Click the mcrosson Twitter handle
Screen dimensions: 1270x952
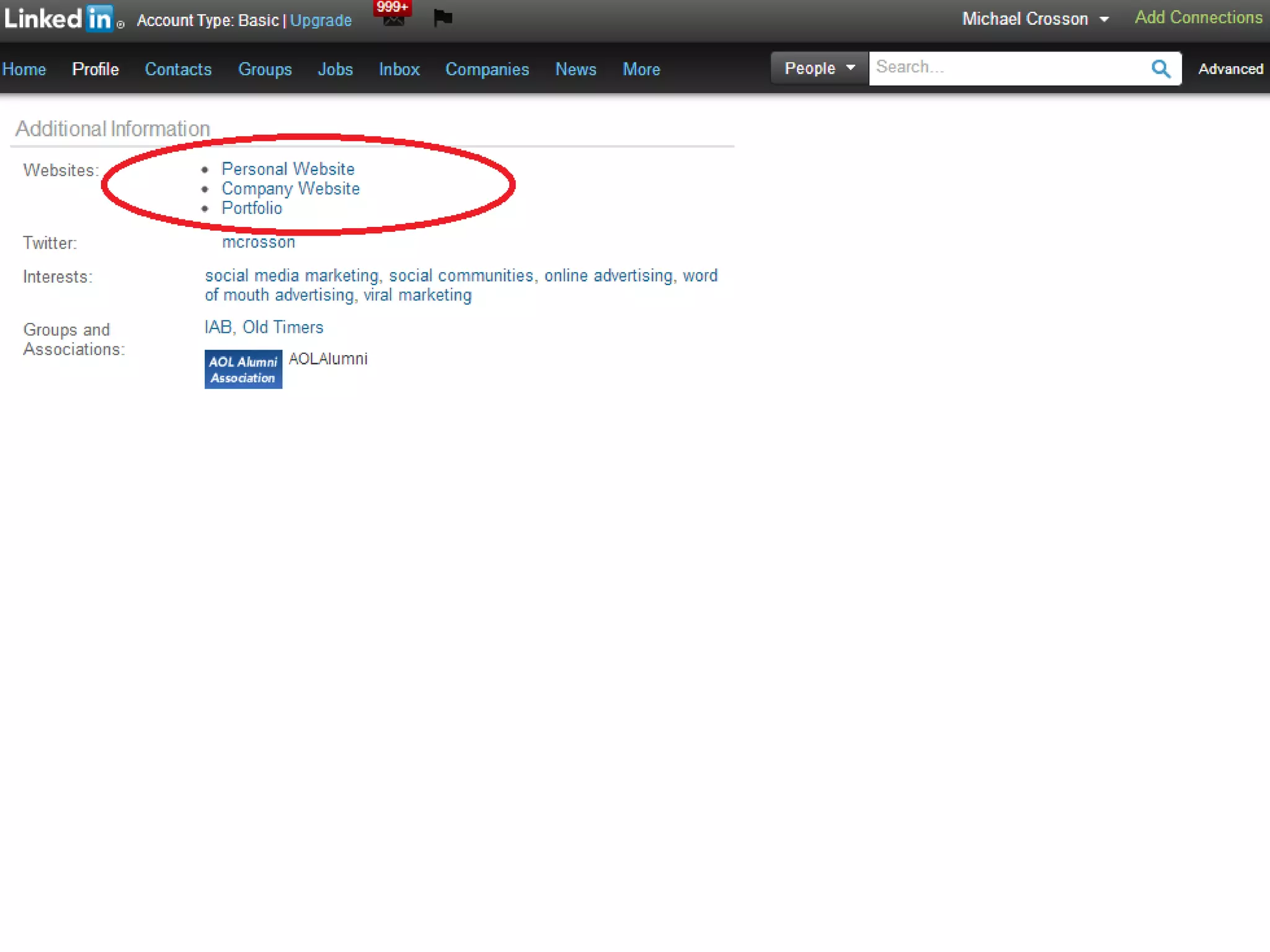click(259, 242)
